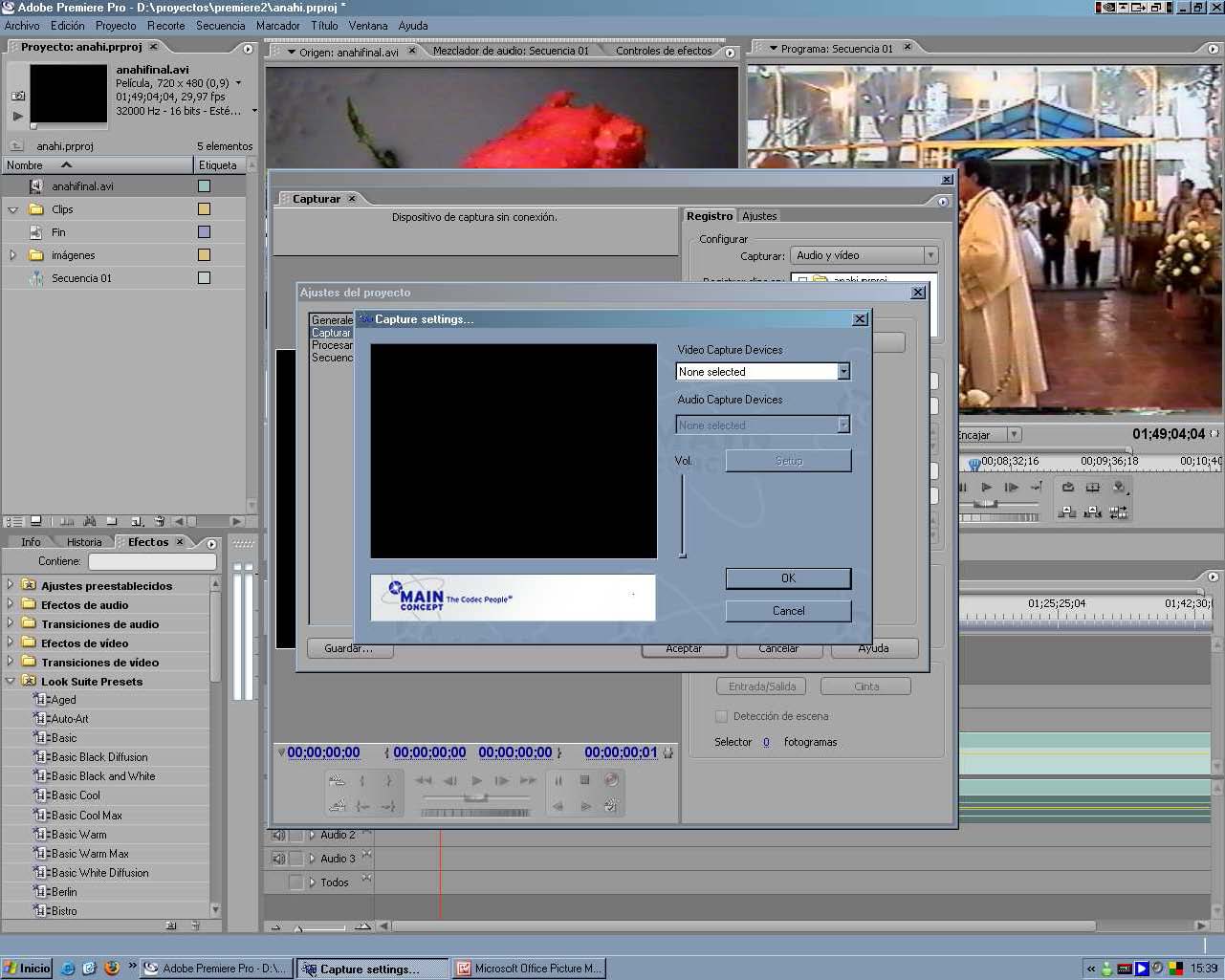Click the Contiene search field in Efectos

pos(151,562)
